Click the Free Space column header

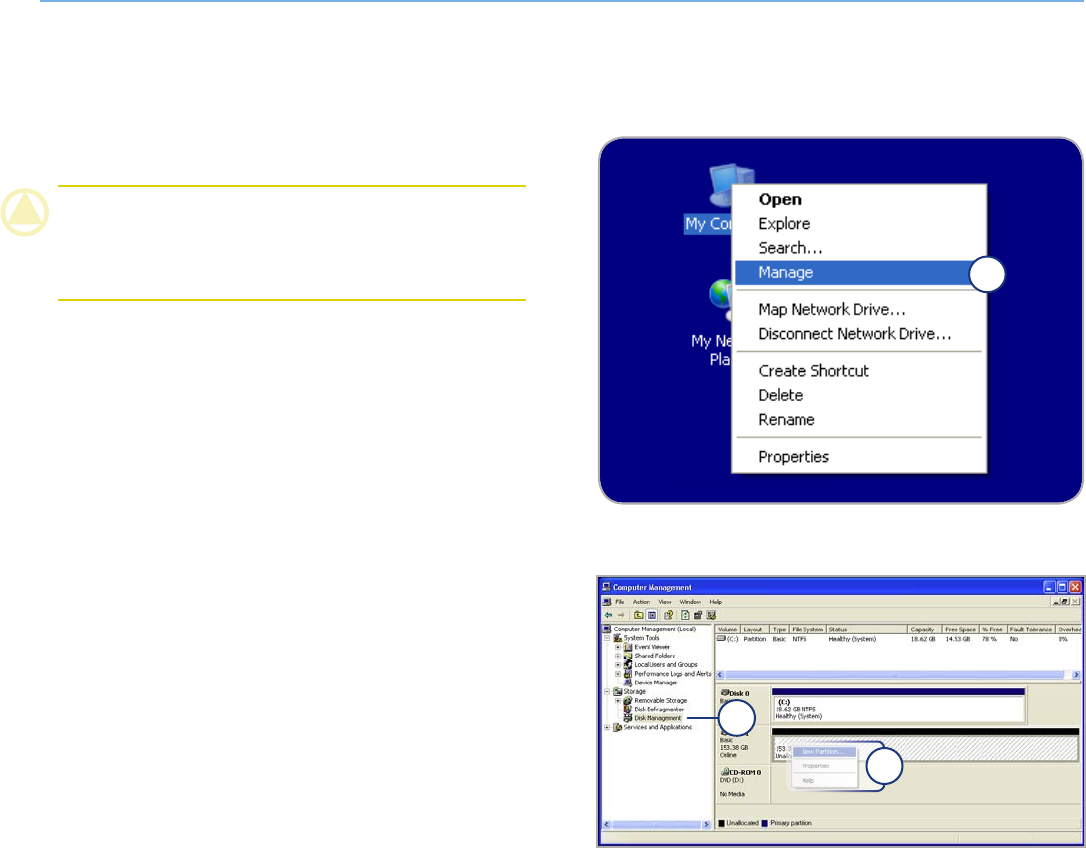[x=961, y=629]
